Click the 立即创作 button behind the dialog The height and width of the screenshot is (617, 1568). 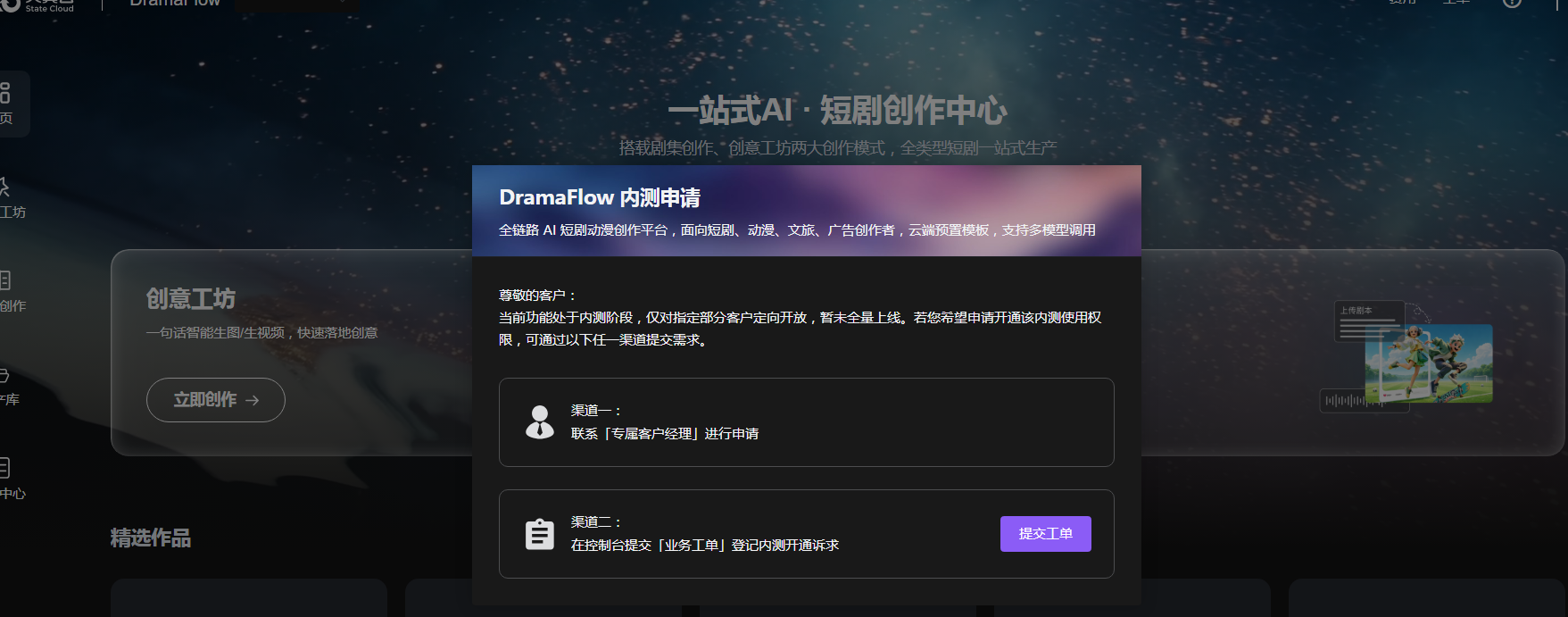pos(216,400)
